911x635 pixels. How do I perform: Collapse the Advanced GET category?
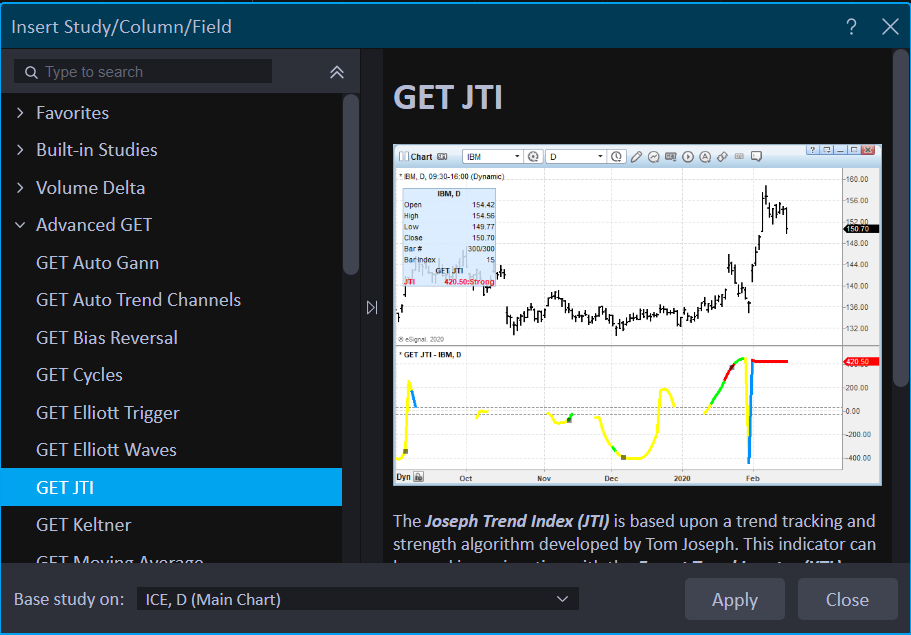click(x=20, y=225)
